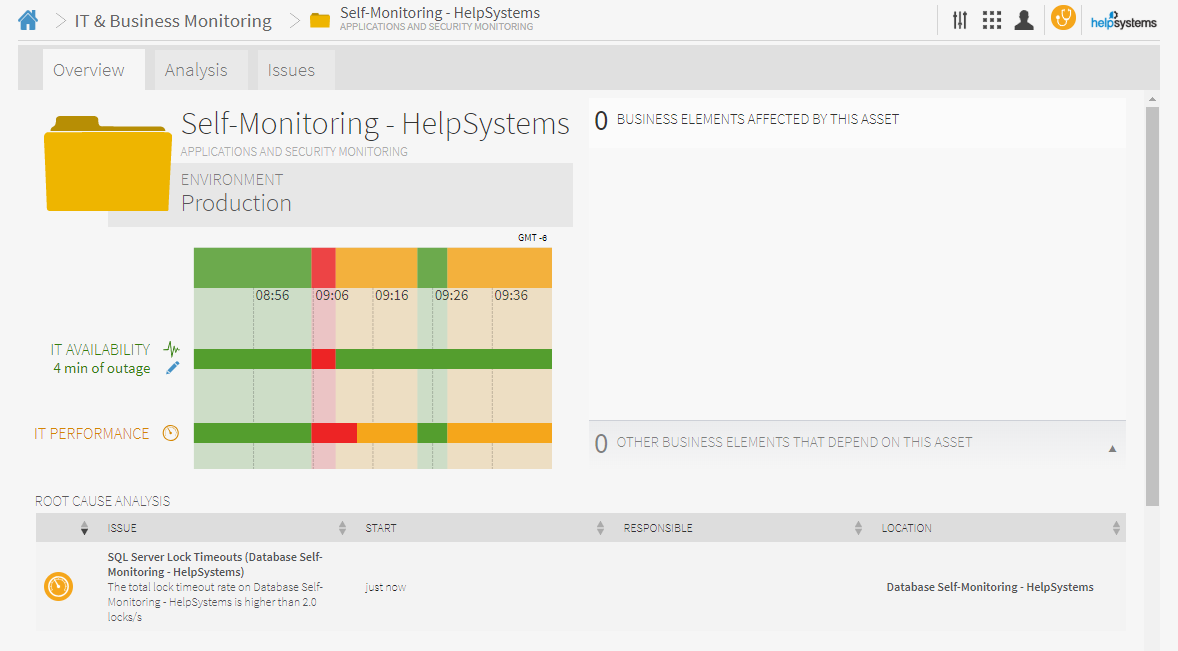The image size is (1178, 651).
Task: Open the Issues tab
Action: [x=291, y=70]
